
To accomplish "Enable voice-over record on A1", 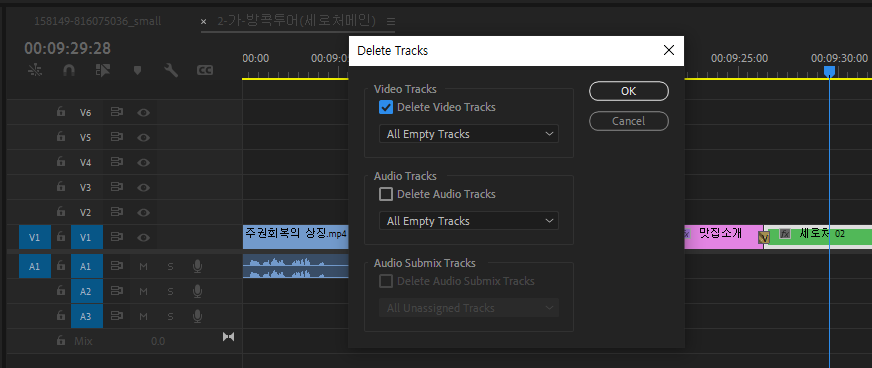I will click(x=197, y=266).
